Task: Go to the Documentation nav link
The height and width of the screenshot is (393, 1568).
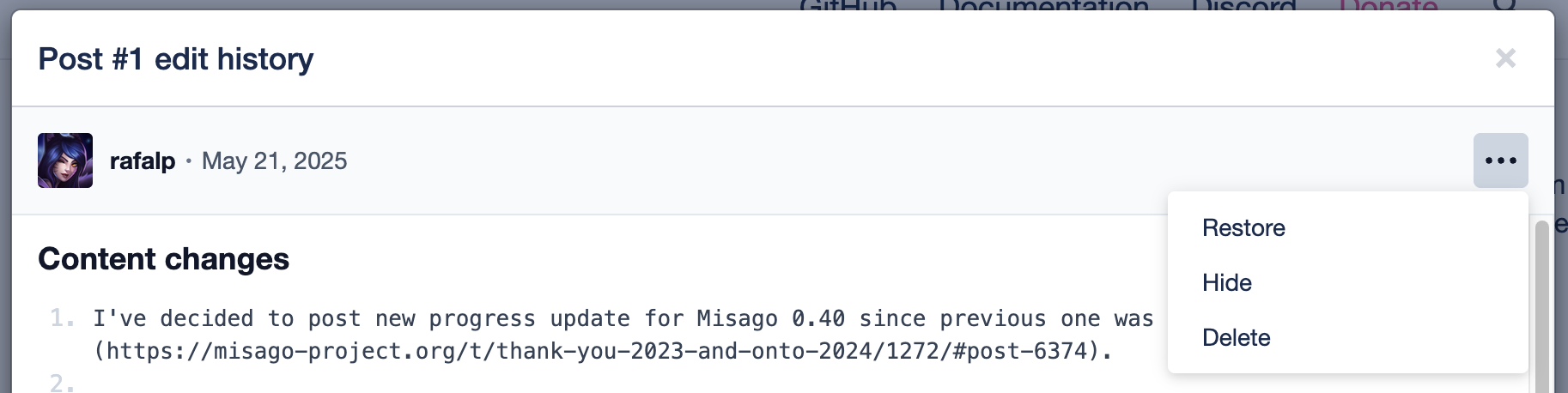Action: (1043, 6)
